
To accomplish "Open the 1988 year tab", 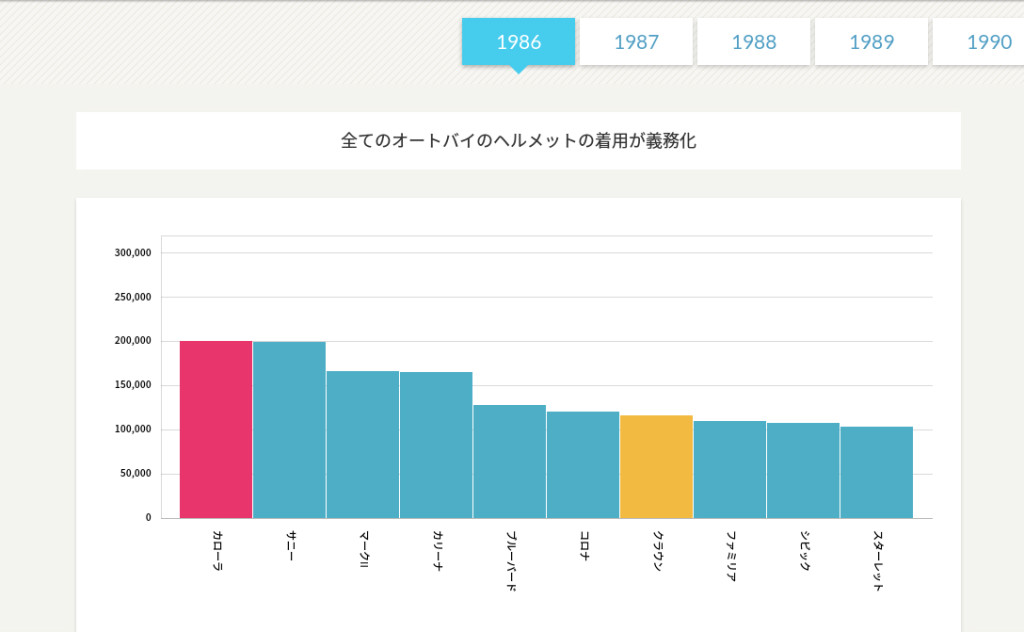I will [754, 42].
